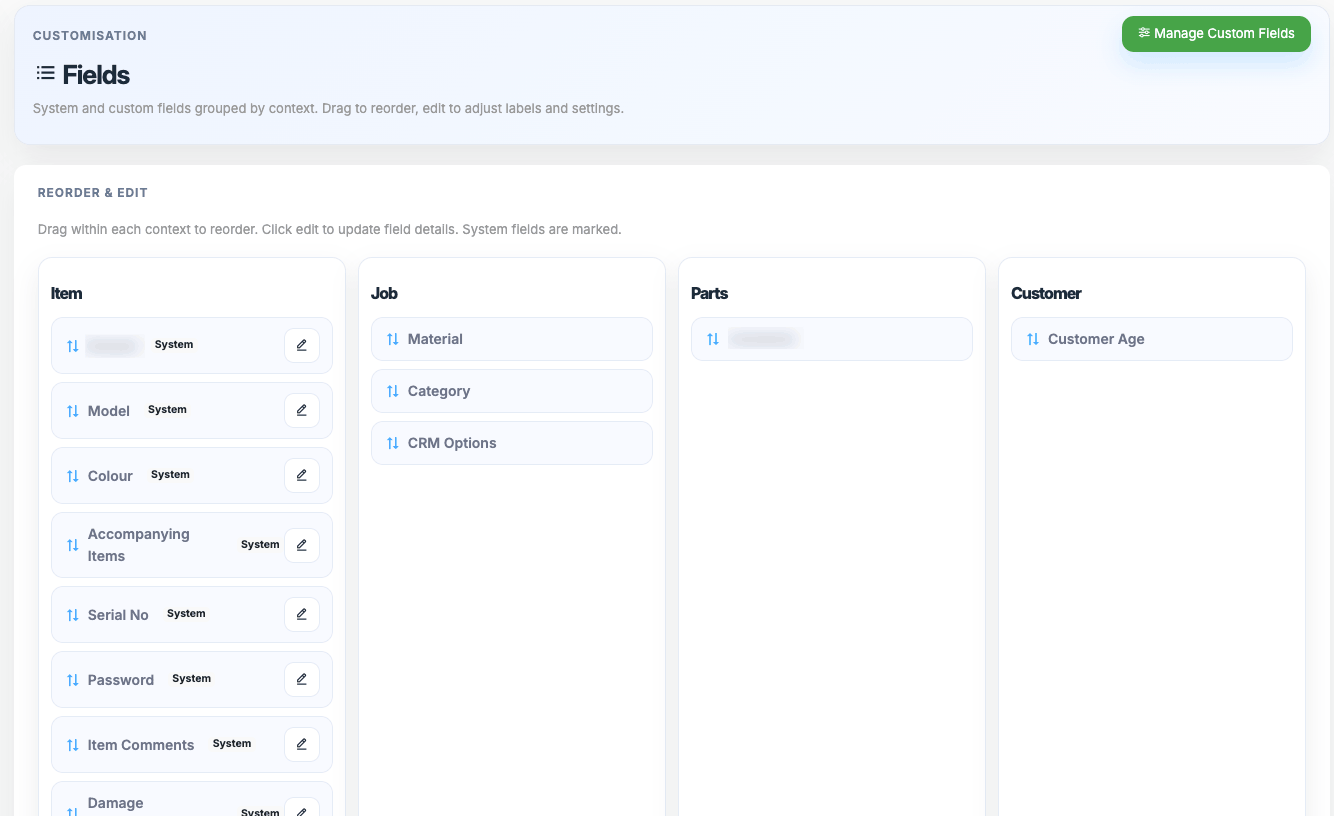Edit the Accompanying Items field

click(x=302, y=545)
